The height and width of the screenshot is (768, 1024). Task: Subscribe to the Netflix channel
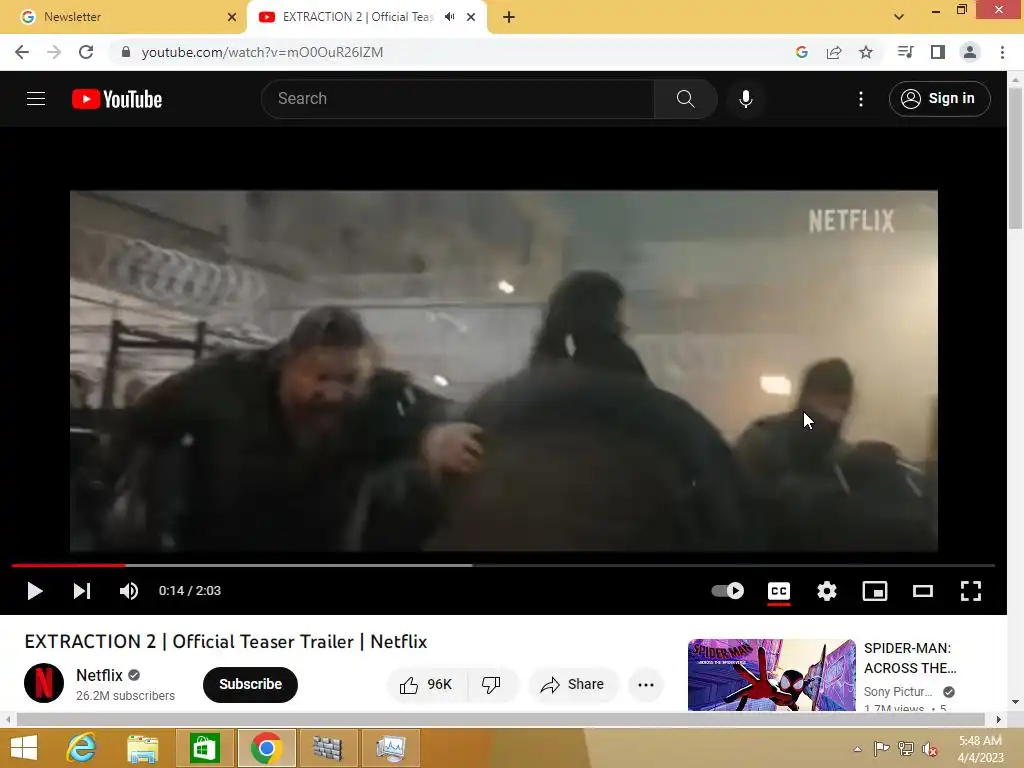point(250,684)
